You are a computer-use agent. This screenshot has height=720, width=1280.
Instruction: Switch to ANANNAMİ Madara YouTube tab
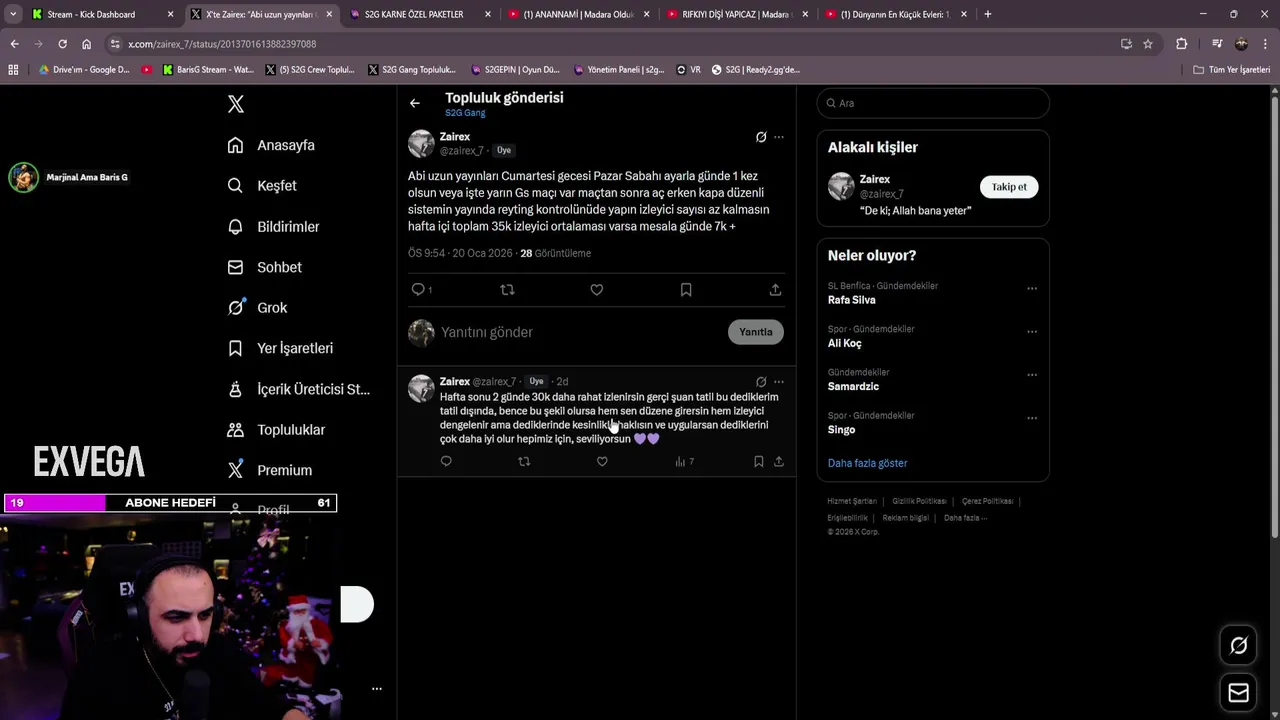click(x=580, y=14)
